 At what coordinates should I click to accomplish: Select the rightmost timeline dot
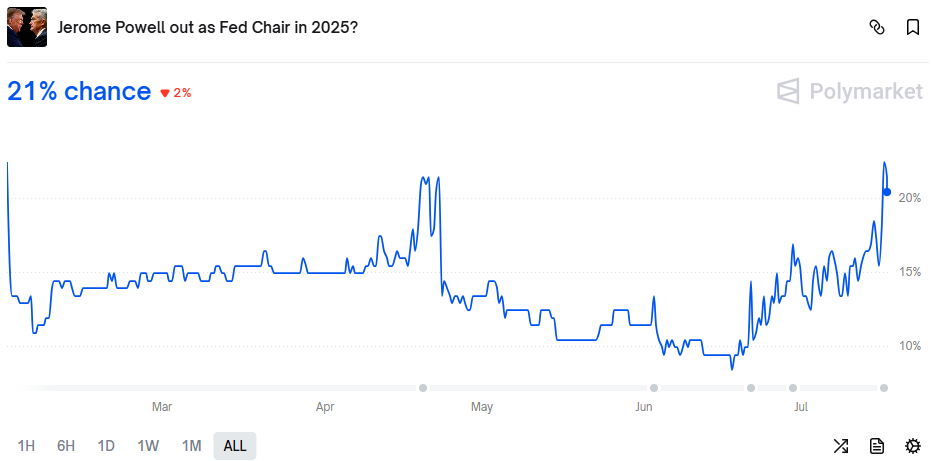(884, 388)
